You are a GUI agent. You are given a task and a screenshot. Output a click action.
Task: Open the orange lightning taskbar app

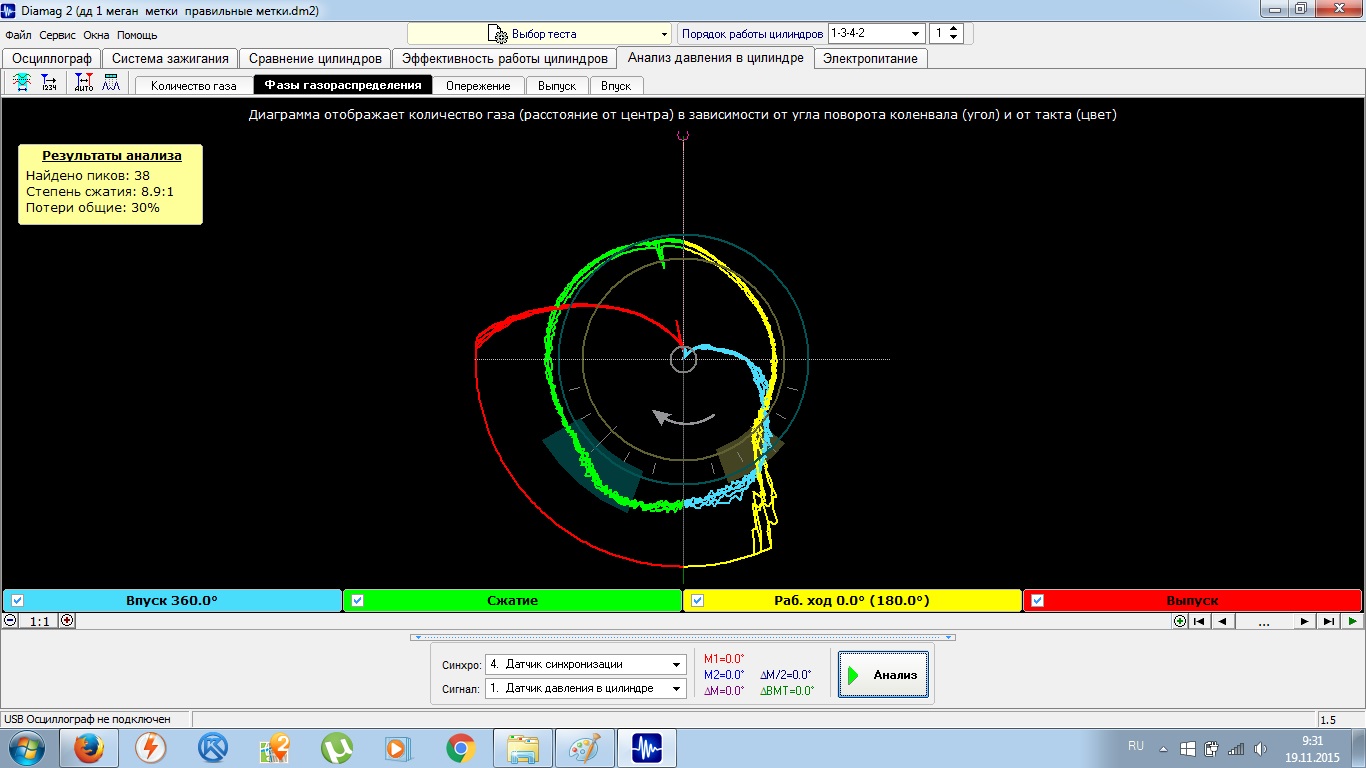click(151, 748)
